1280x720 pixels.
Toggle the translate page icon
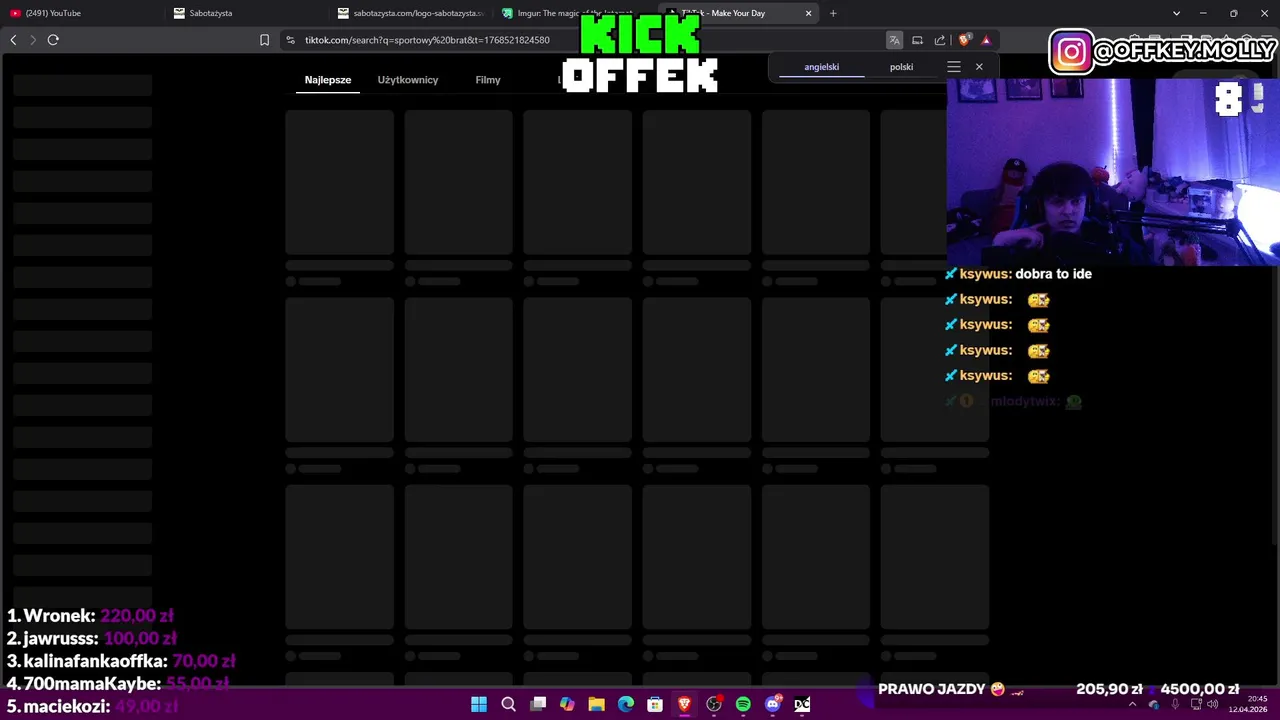pyautogui.click(x=894, y=40)
